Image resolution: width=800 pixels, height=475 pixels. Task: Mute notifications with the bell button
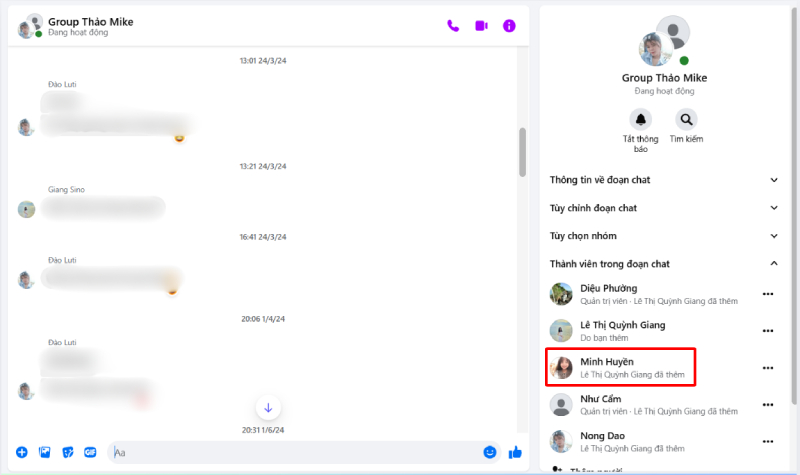pyautogui.click(x=641, y=119)
